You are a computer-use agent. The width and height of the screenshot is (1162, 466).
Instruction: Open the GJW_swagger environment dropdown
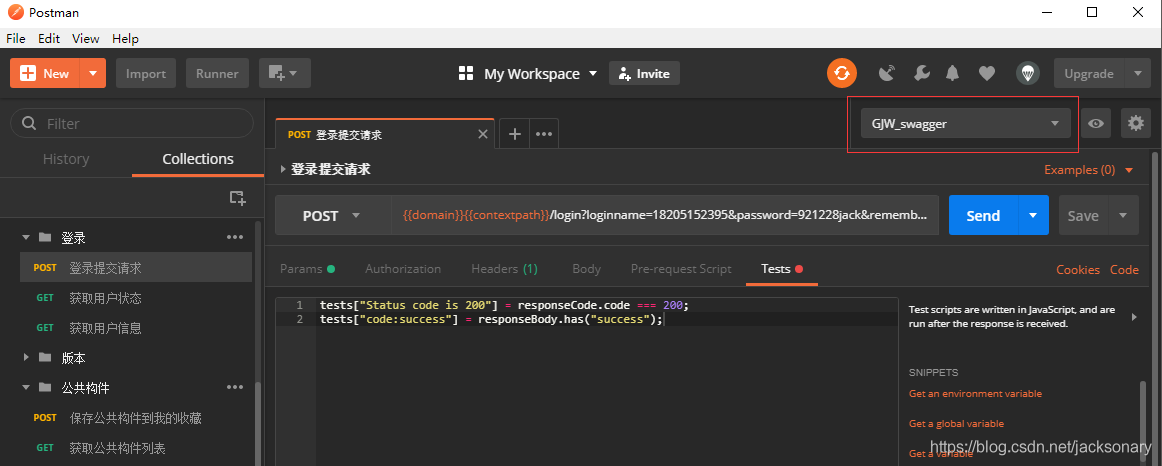(x=964, y=124)
